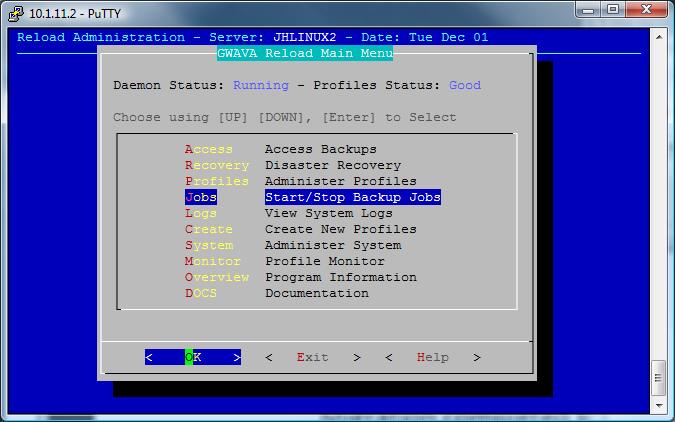675x422 pixels.
Task: Select the Monitor menu entry
Action: click(x=213, y=261)
